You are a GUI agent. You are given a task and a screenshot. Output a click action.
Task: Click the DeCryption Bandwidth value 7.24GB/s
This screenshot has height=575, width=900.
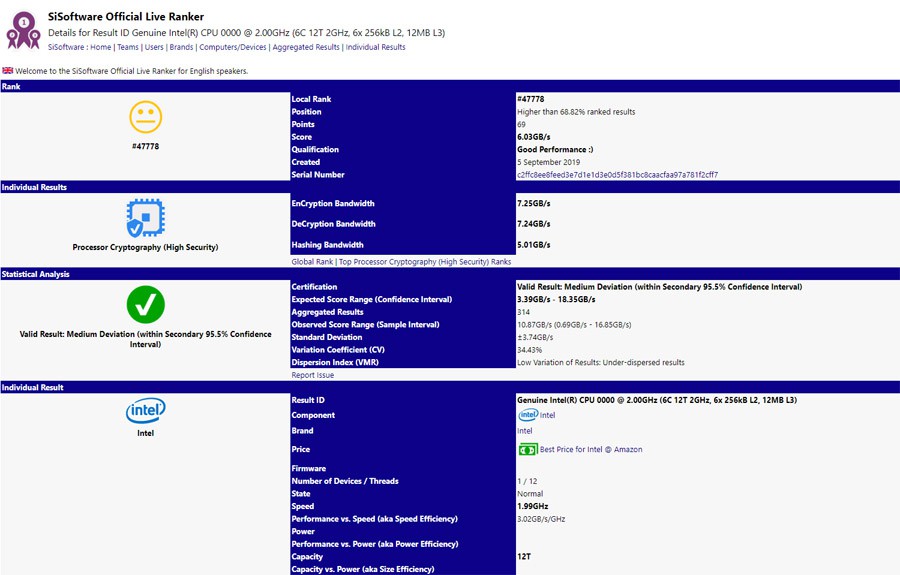click(534, 224)
